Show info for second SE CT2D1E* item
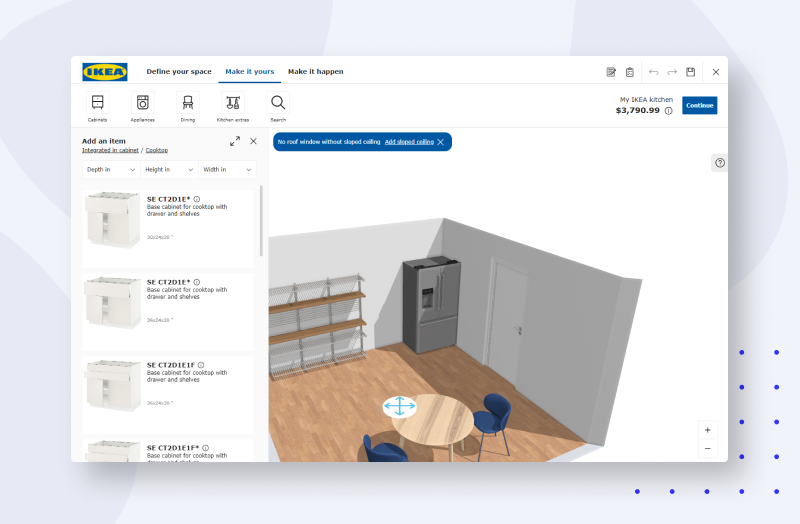The width and height of the screenshot is (800, 524). click(x=197, y=282)
